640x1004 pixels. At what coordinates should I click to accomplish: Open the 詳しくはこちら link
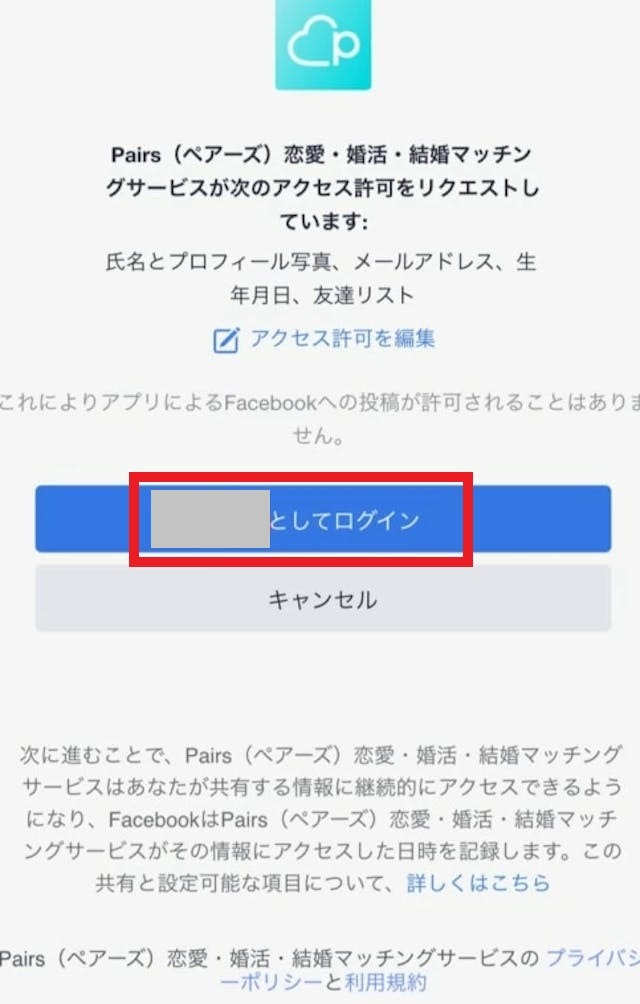[x=479, y=883]
